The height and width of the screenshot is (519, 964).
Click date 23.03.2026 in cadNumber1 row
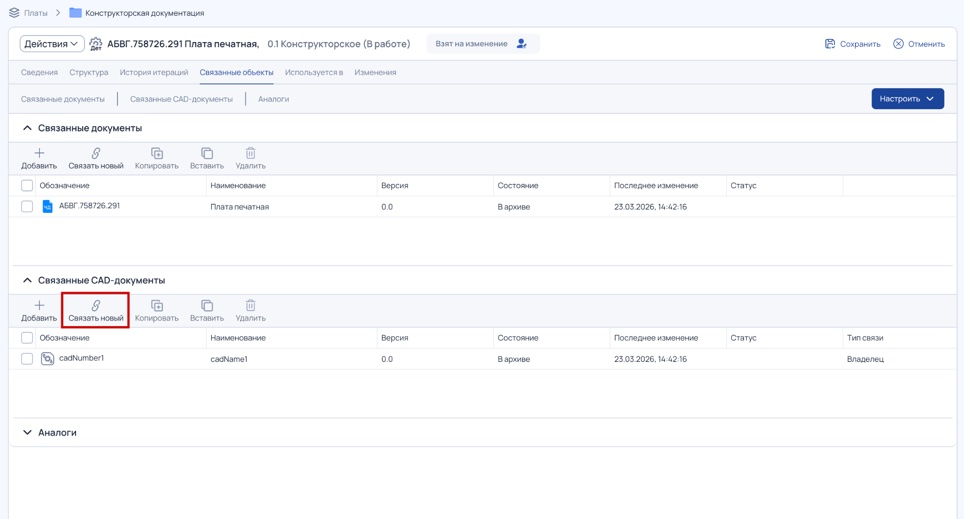[650, 359]
